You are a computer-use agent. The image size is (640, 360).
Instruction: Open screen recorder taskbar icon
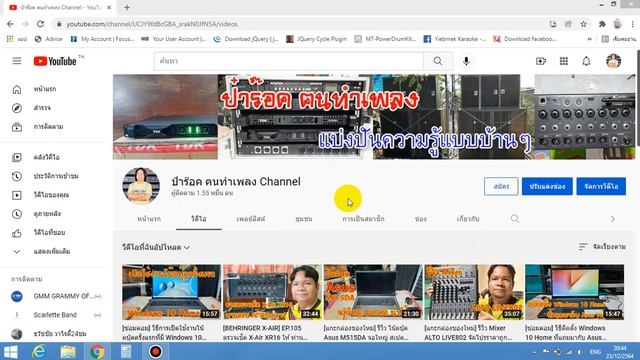[155, 351]
